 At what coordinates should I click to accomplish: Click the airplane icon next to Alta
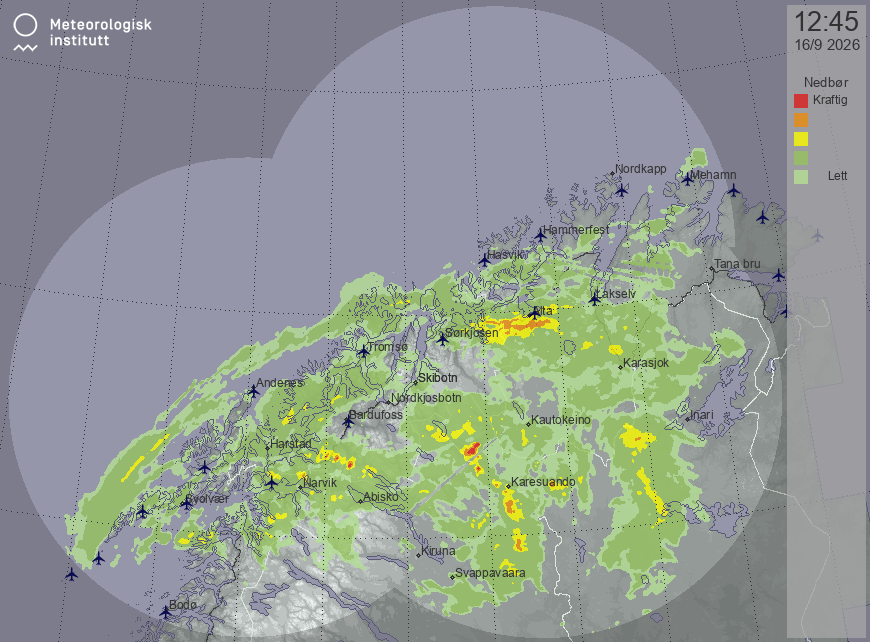[x=534, y=313]
